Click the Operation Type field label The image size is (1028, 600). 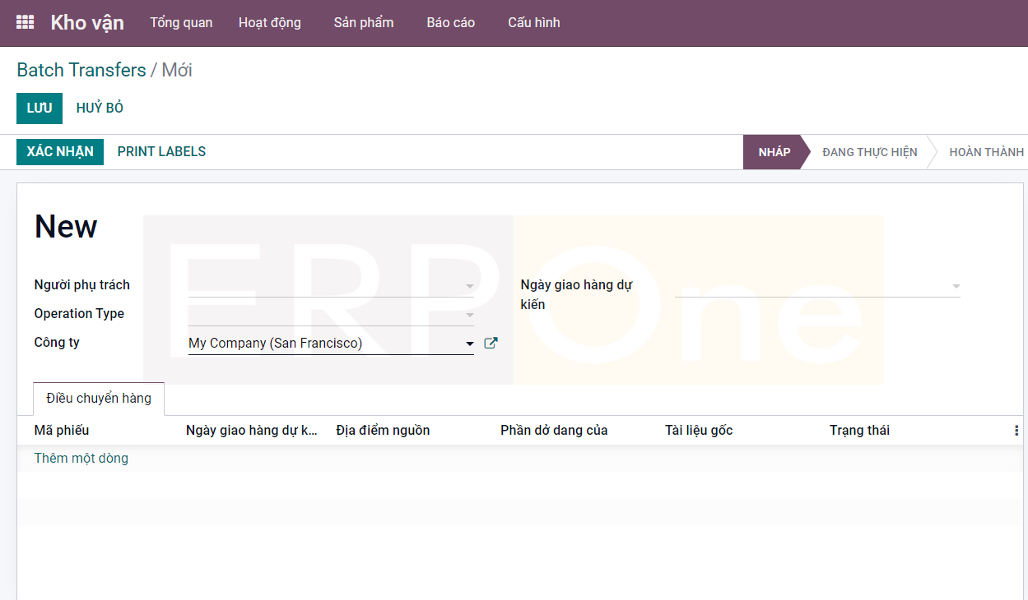pos(79,313)
